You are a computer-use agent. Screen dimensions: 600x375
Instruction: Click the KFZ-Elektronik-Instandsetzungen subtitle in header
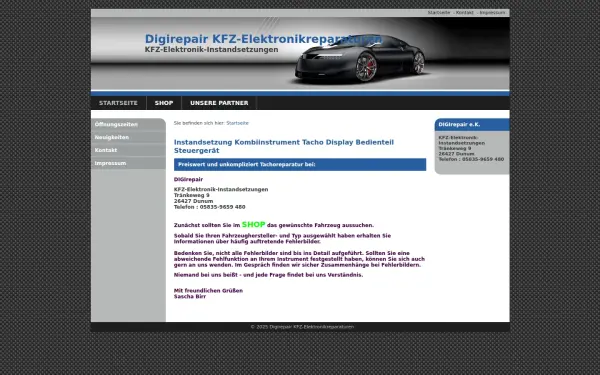coord(211,50)
